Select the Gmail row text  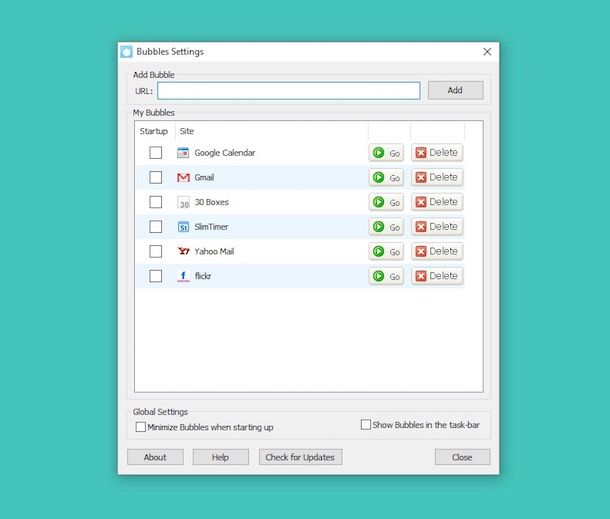pos(204,177)
